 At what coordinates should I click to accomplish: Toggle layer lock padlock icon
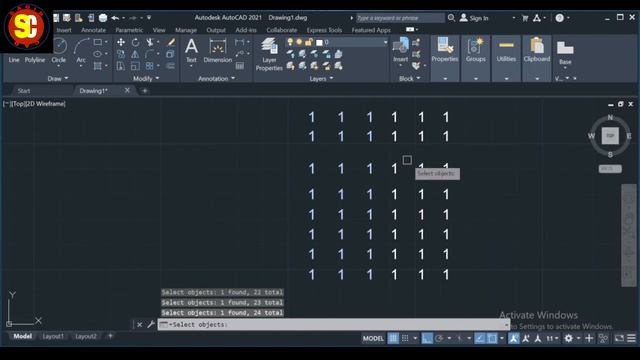pyautogui.click(x=309, y=42)
